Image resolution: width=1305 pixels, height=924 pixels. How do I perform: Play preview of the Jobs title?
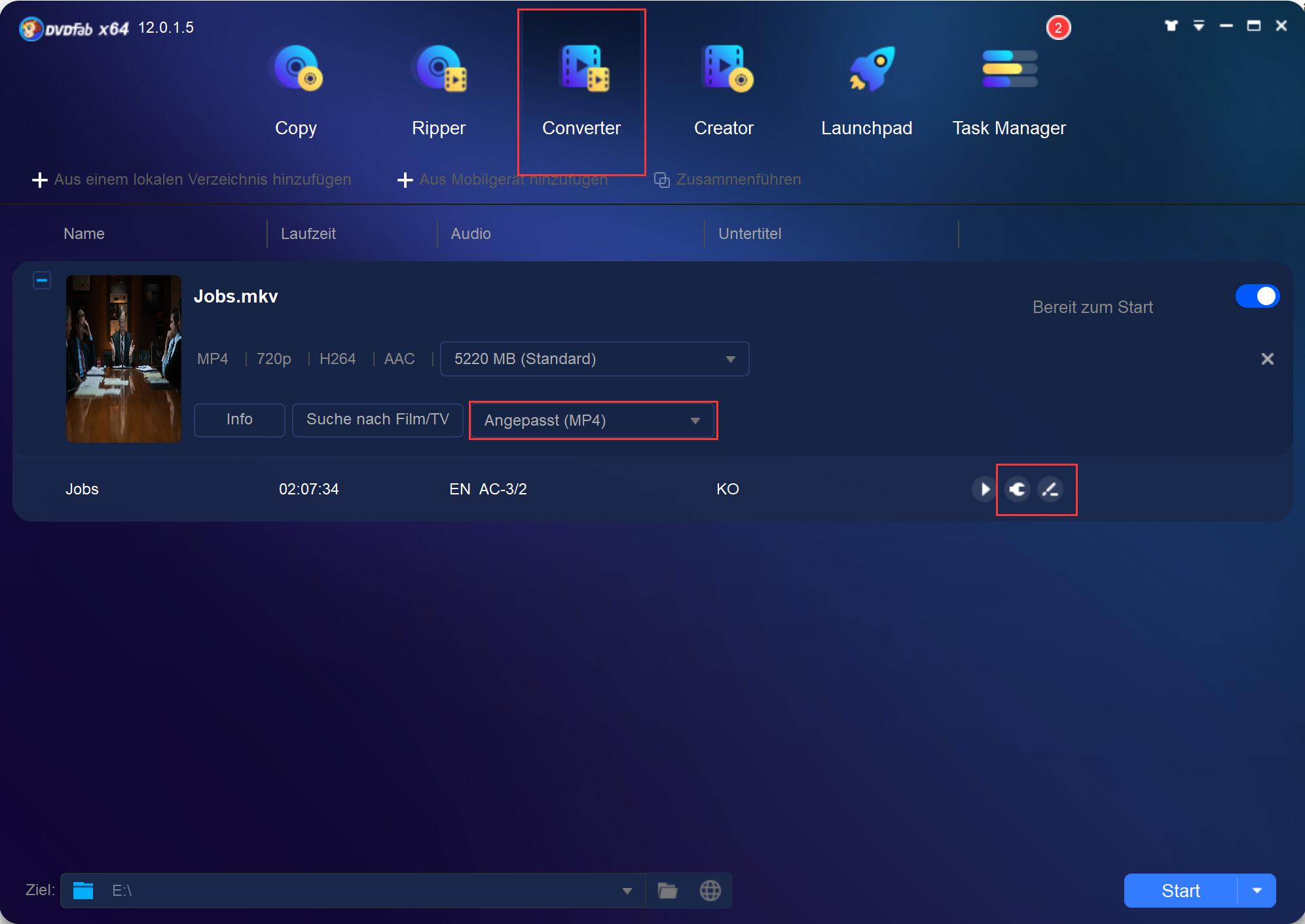tap(983, 489)
